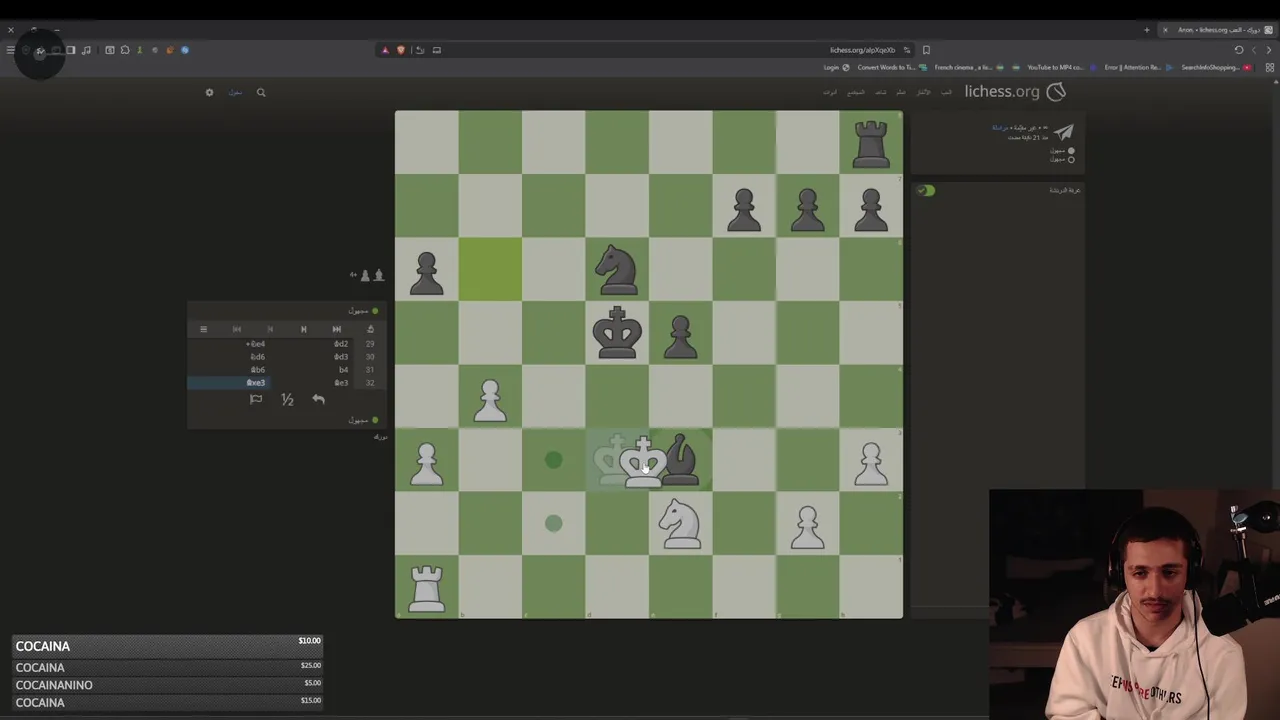Click the takeback arrow icon
This screenshot has height=720, width=1280.
point(318,399)
